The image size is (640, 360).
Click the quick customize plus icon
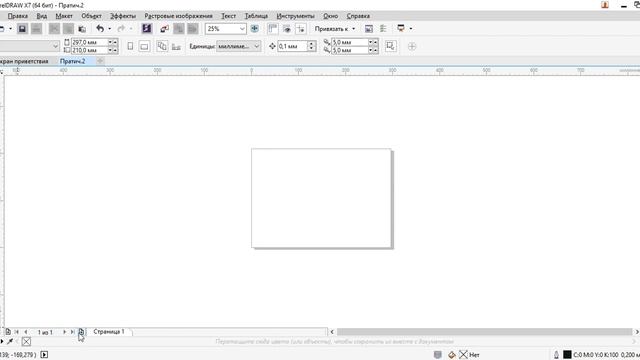click(412, 47)
